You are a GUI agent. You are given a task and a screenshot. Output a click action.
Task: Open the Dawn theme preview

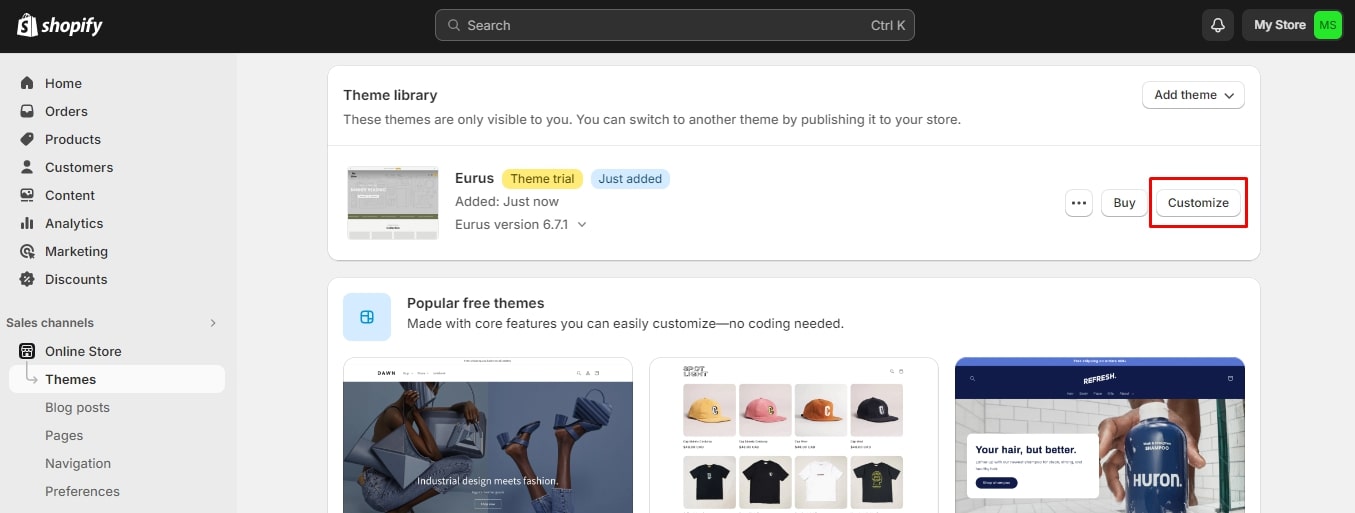[488, 435]
